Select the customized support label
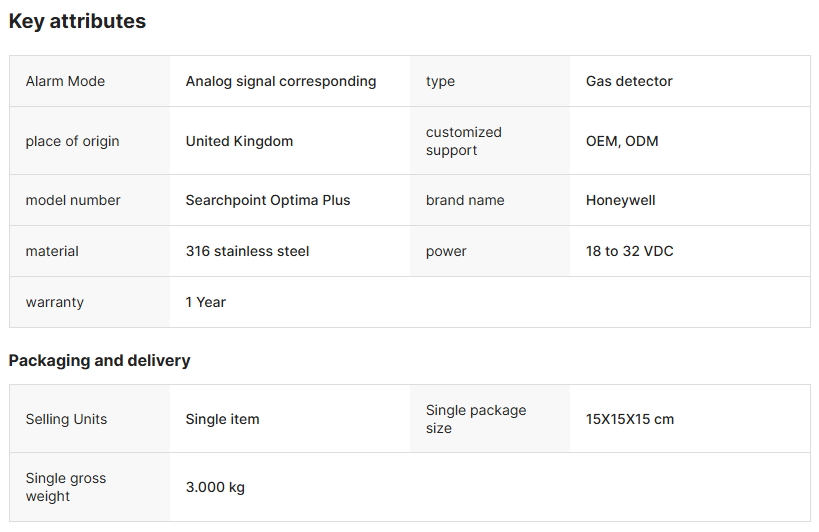The image size is (819, 532). pyautogui.click(x=464, y=141)
